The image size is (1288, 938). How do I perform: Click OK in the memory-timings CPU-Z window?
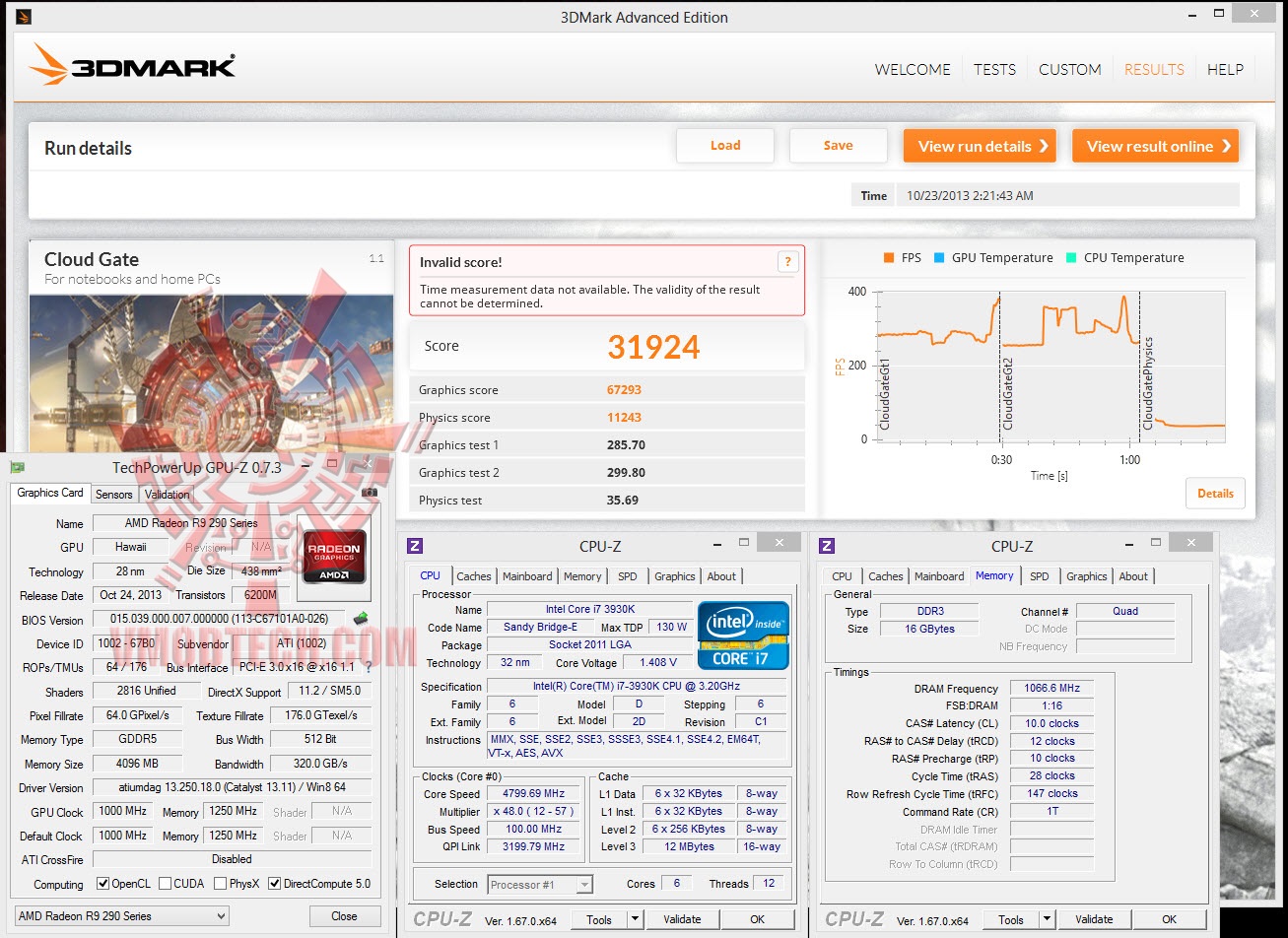tap(1169, 919)
